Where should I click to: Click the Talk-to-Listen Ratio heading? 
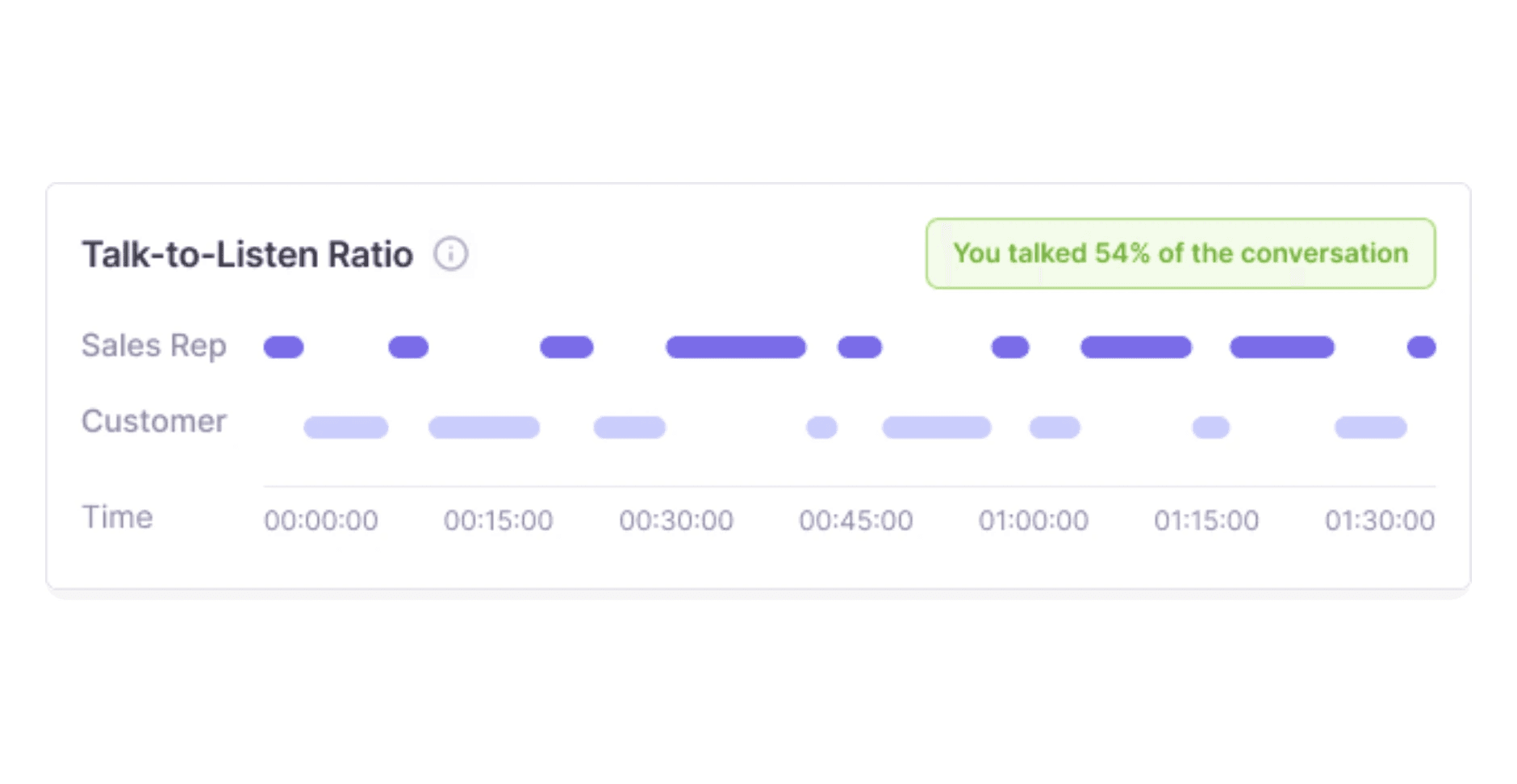coord(248,255)
